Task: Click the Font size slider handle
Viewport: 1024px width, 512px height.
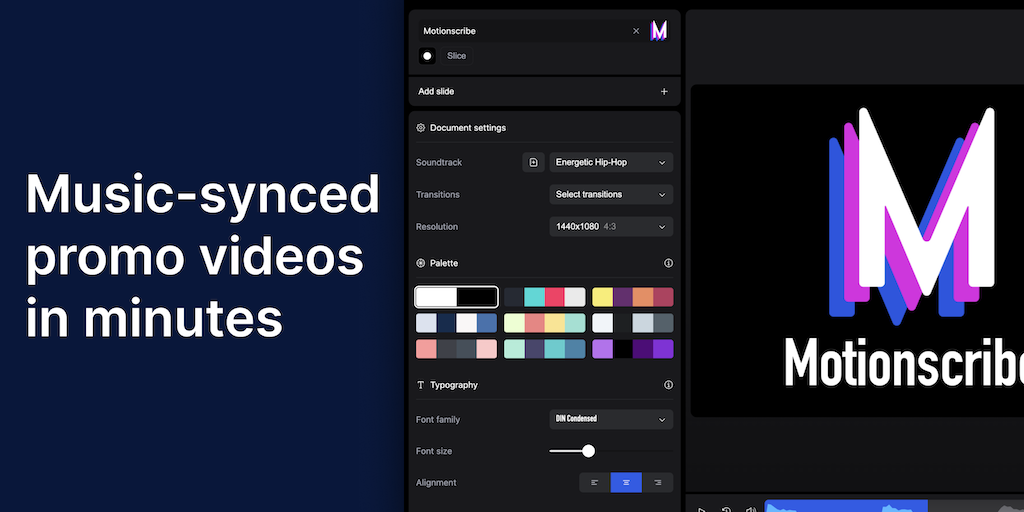Action: tap(588, 451)
